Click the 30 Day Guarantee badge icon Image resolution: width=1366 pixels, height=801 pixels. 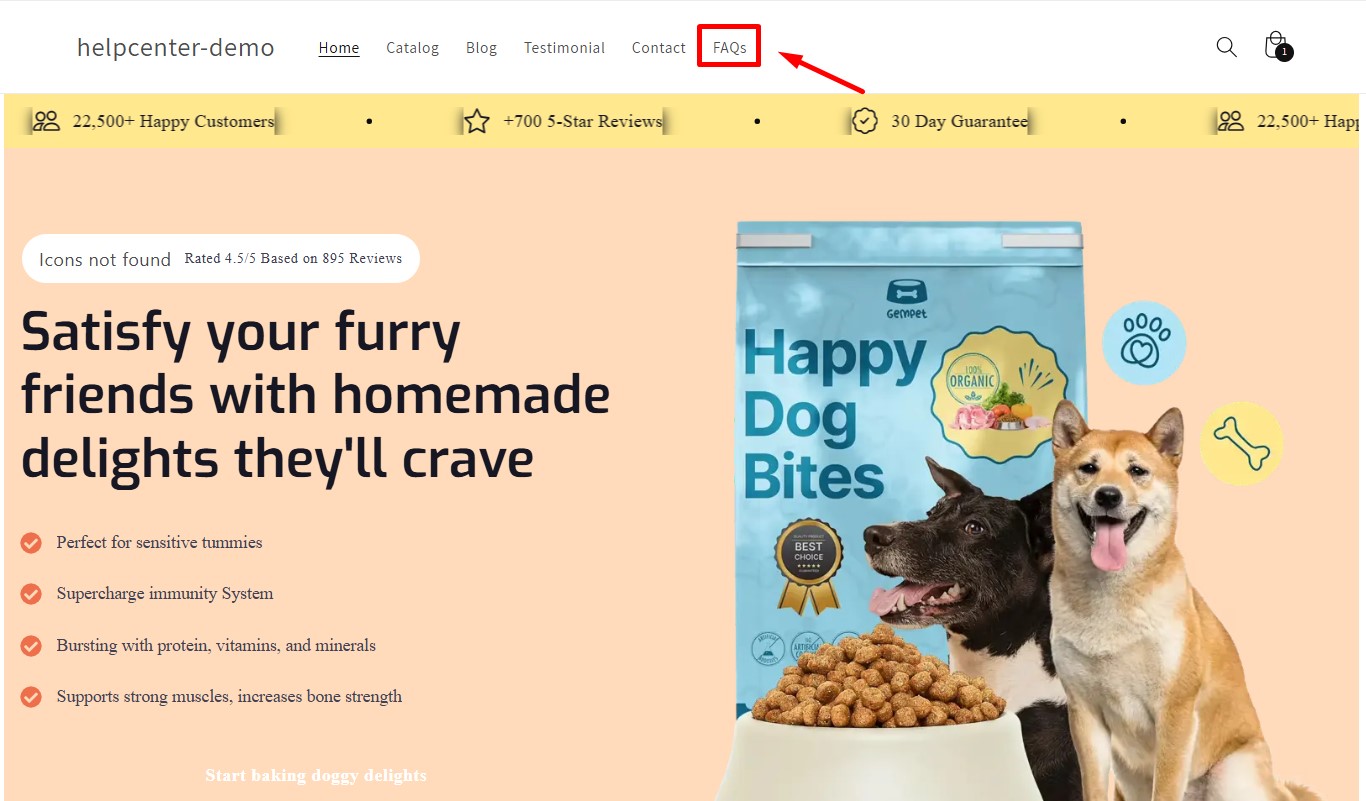(865, 121)
